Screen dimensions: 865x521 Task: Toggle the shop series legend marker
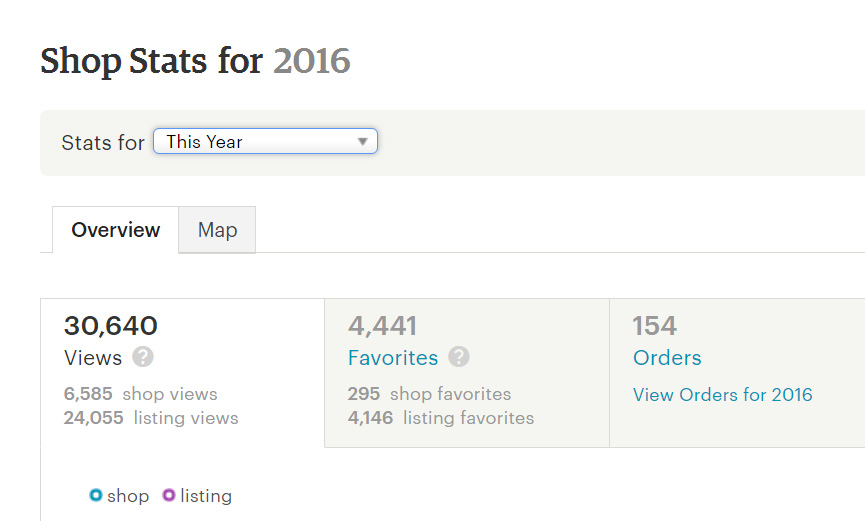(x=96, y=495)
